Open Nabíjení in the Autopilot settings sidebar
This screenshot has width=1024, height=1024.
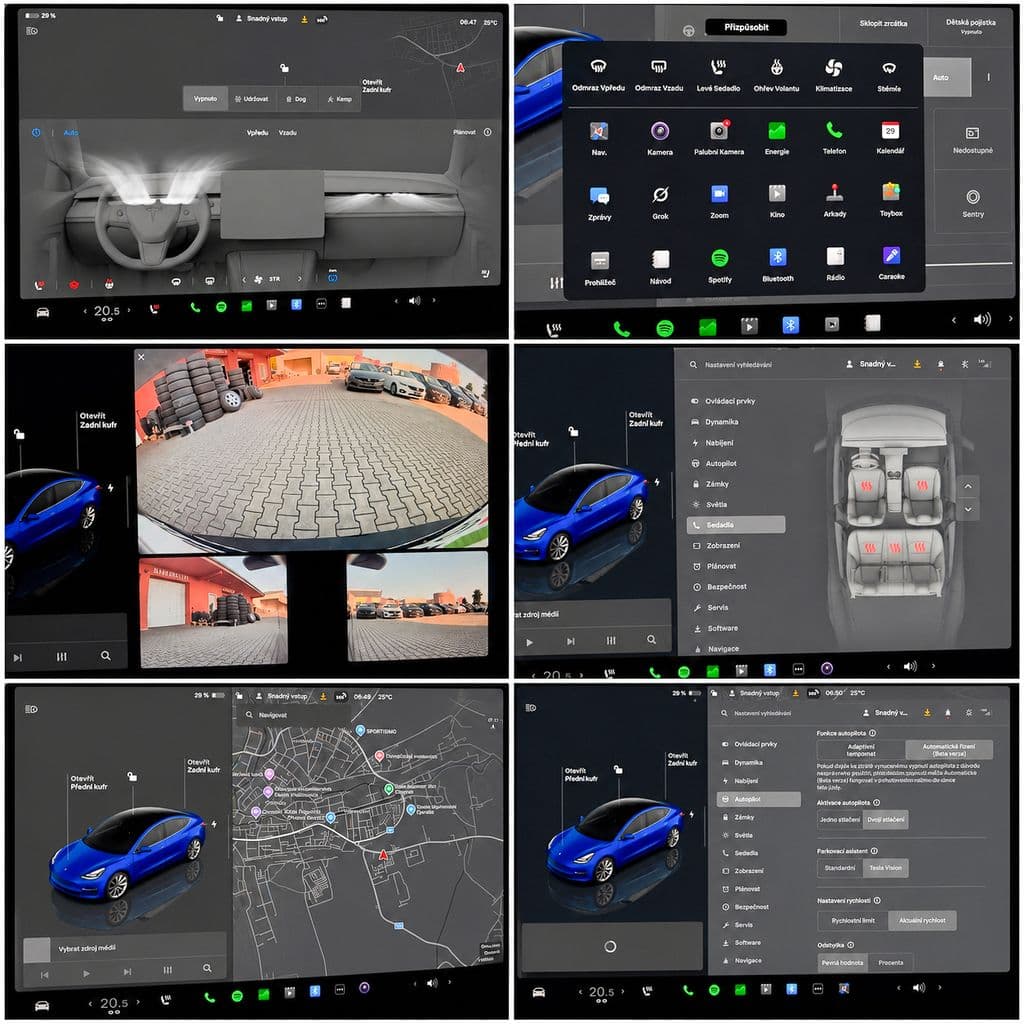(746, 781)
